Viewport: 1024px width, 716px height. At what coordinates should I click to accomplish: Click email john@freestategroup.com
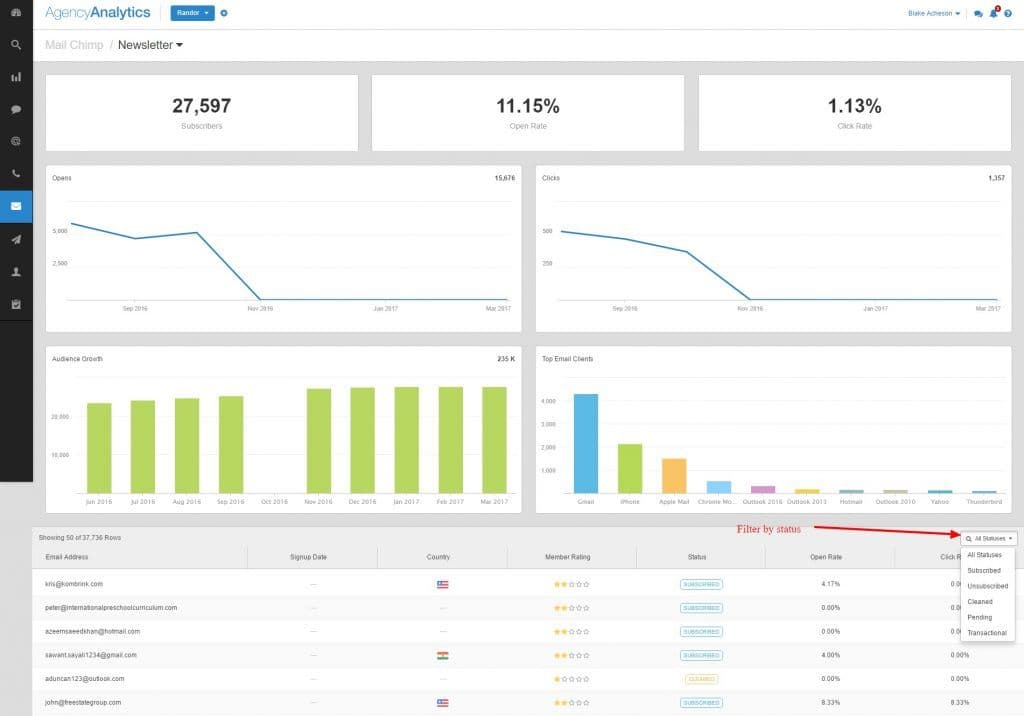83,703
